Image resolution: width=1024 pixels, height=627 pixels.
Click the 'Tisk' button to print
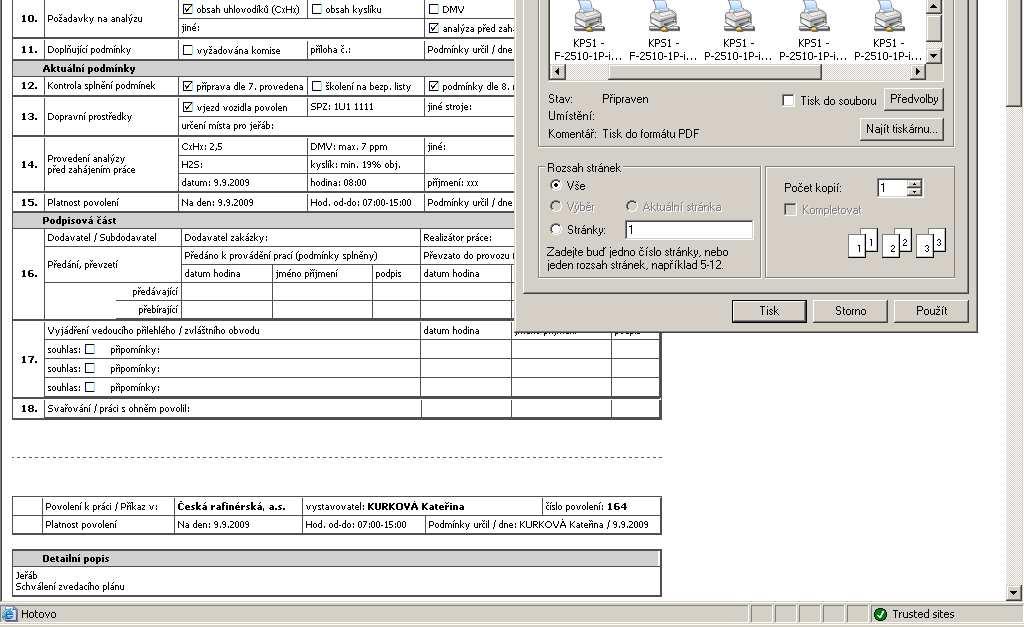(x=769, y=311)
